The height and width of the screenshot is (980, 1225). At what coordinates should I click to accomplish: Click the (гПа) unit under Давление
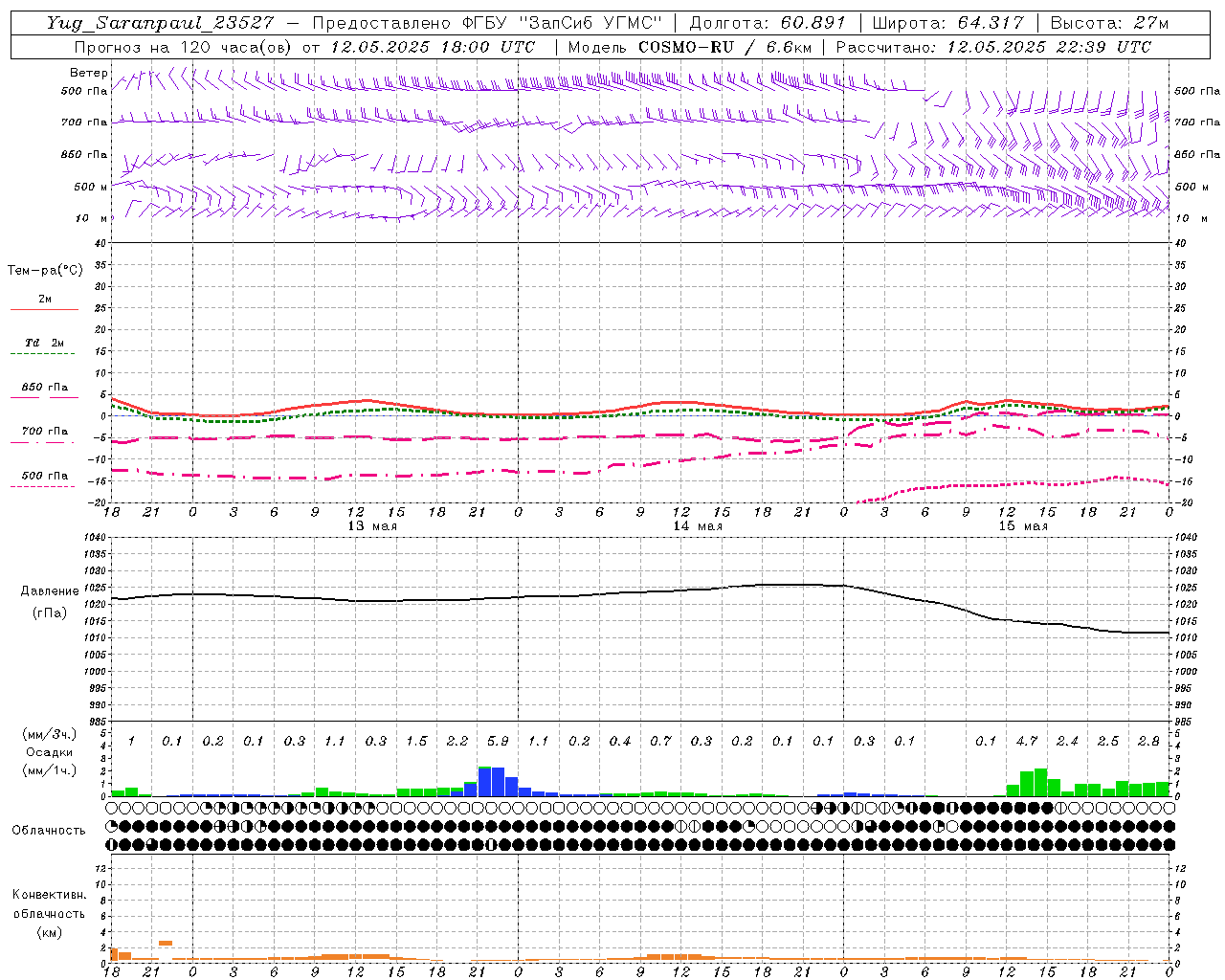[50, 613]
